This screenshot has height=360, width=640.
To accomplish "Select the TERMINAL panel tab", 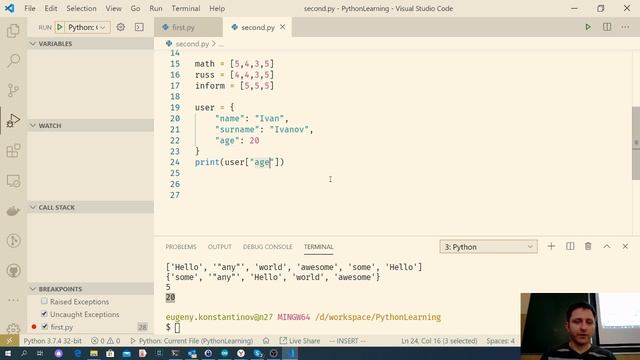I will (x=318, y=247).
